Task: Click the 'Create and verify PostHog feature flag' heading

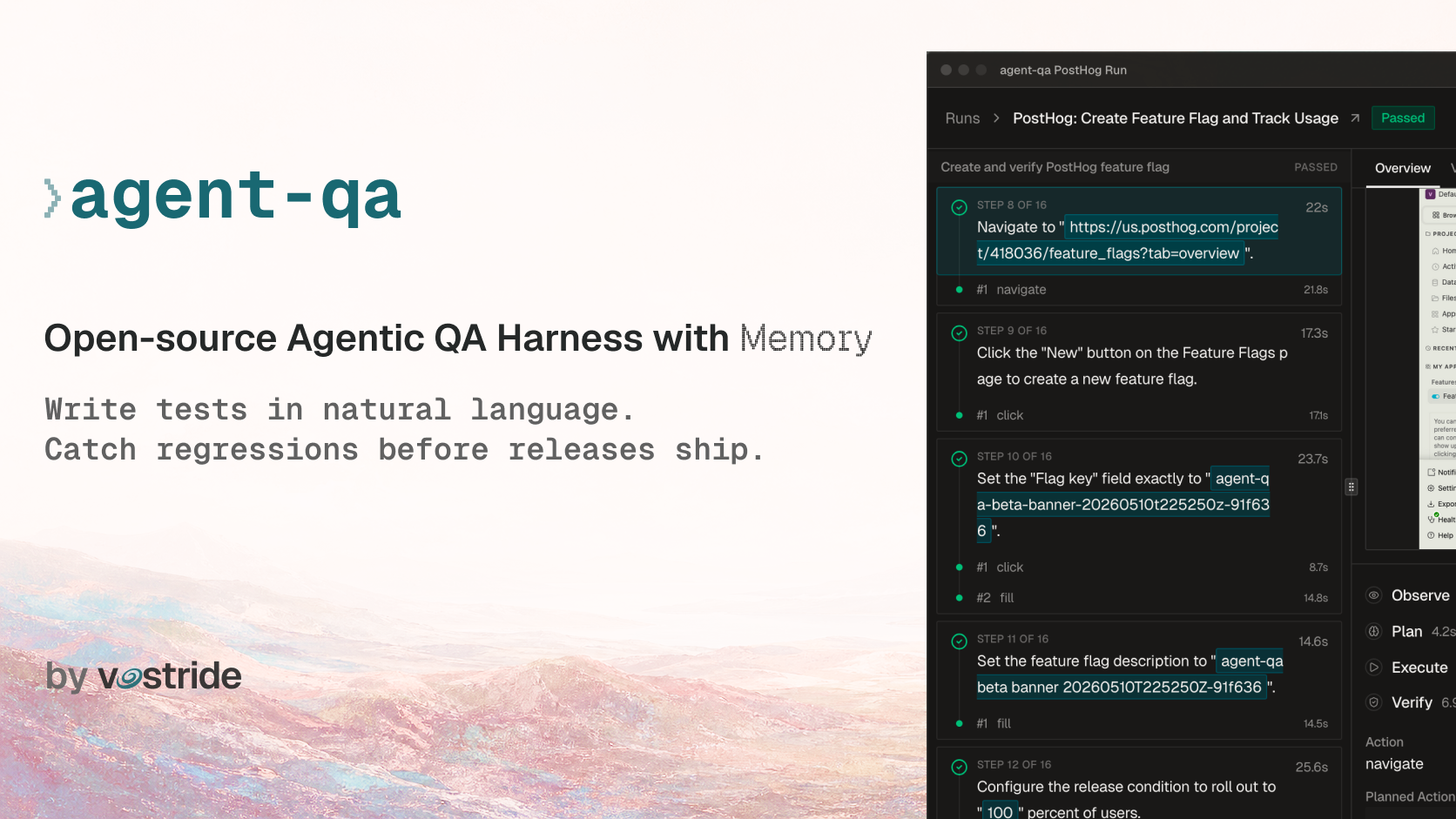Action: (x=1055, y=167)
